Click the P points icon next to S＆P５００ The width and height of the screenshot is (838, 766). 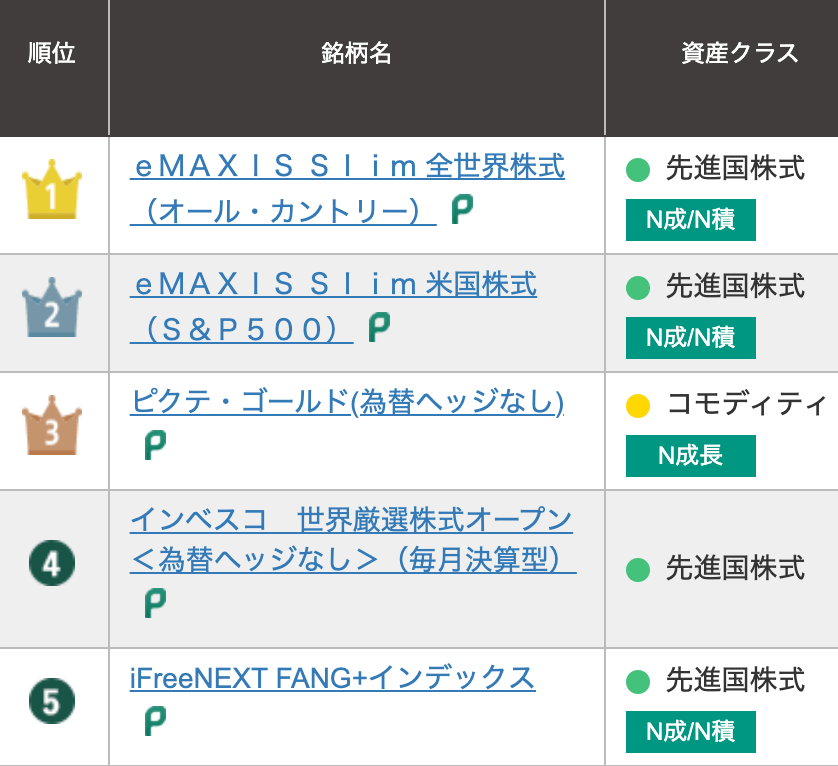click(x=378, y=326)
